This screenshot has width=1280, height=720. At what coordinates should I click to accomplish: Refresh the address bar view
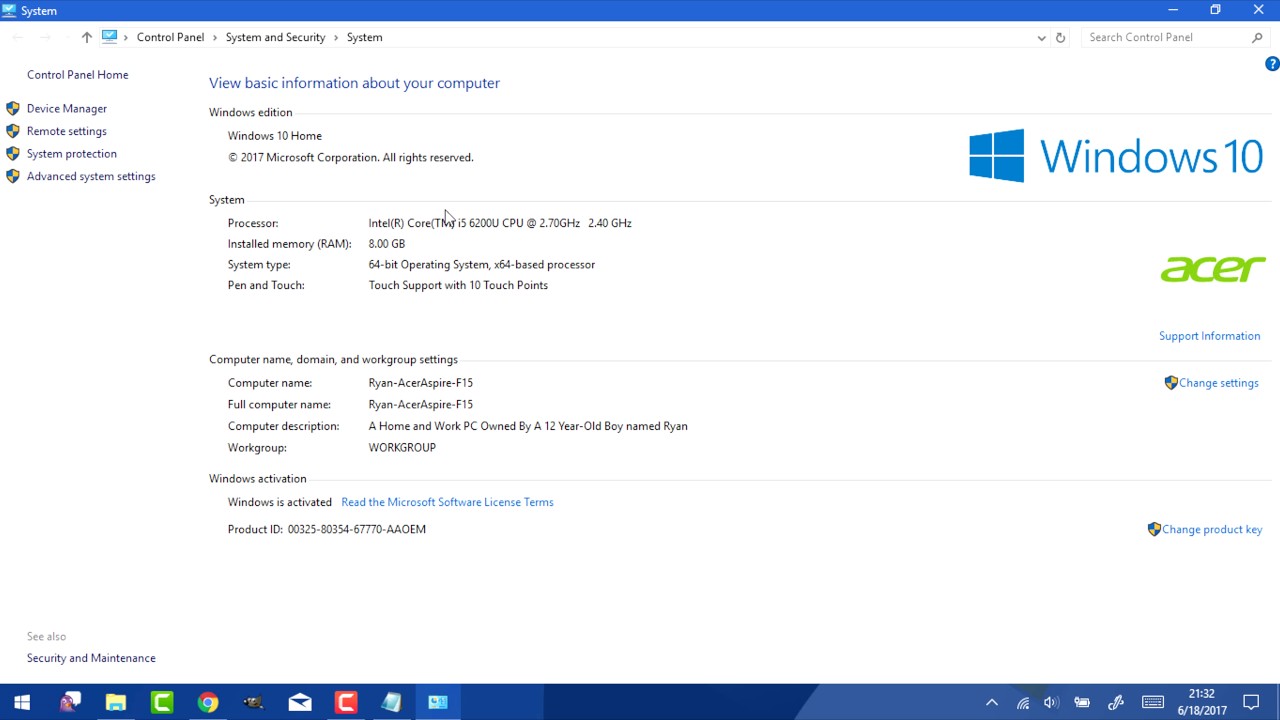pyautogui.click(x=1060, y=37)
